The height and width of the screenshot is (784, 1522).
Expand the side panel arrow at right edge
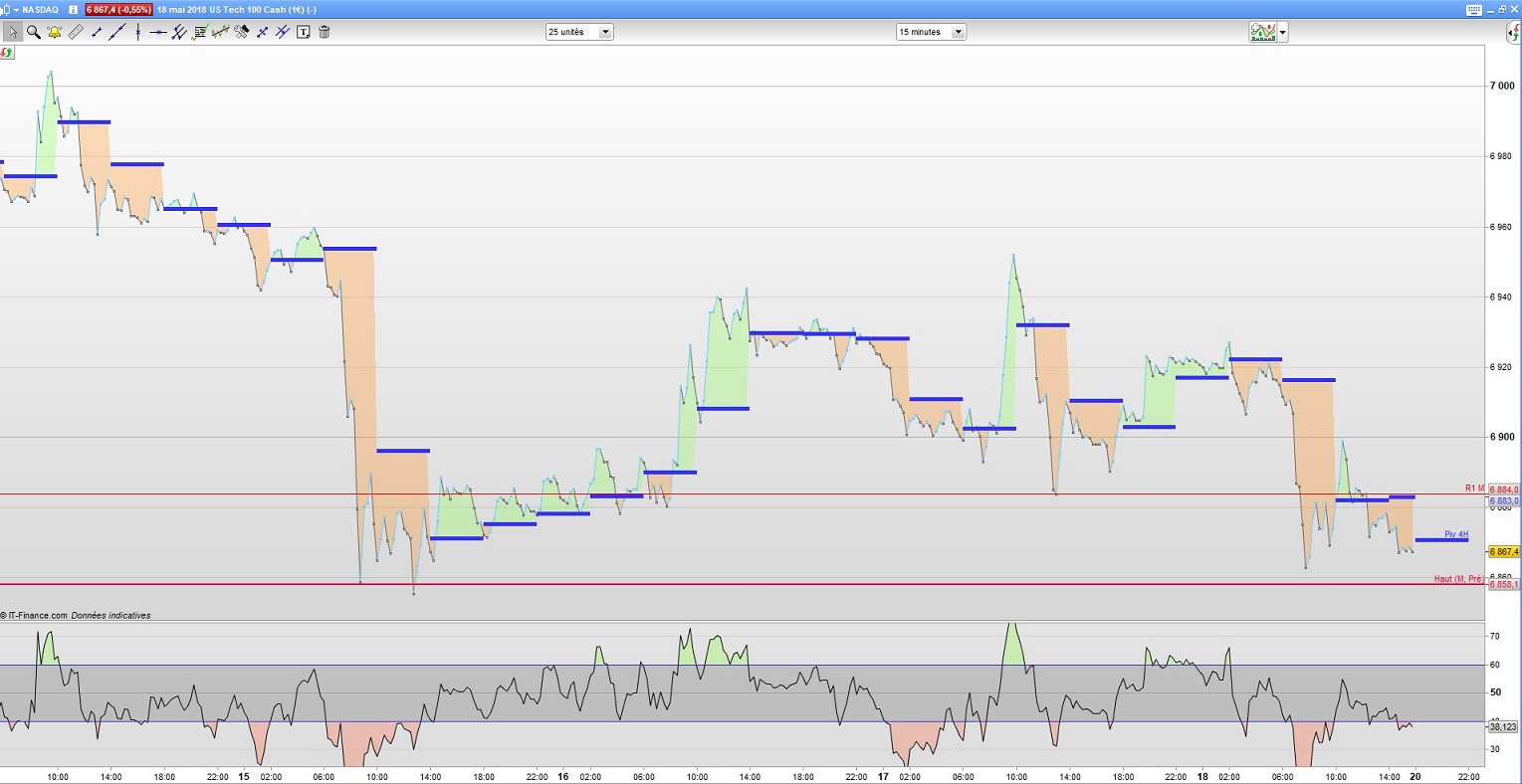pos(1513,32)
